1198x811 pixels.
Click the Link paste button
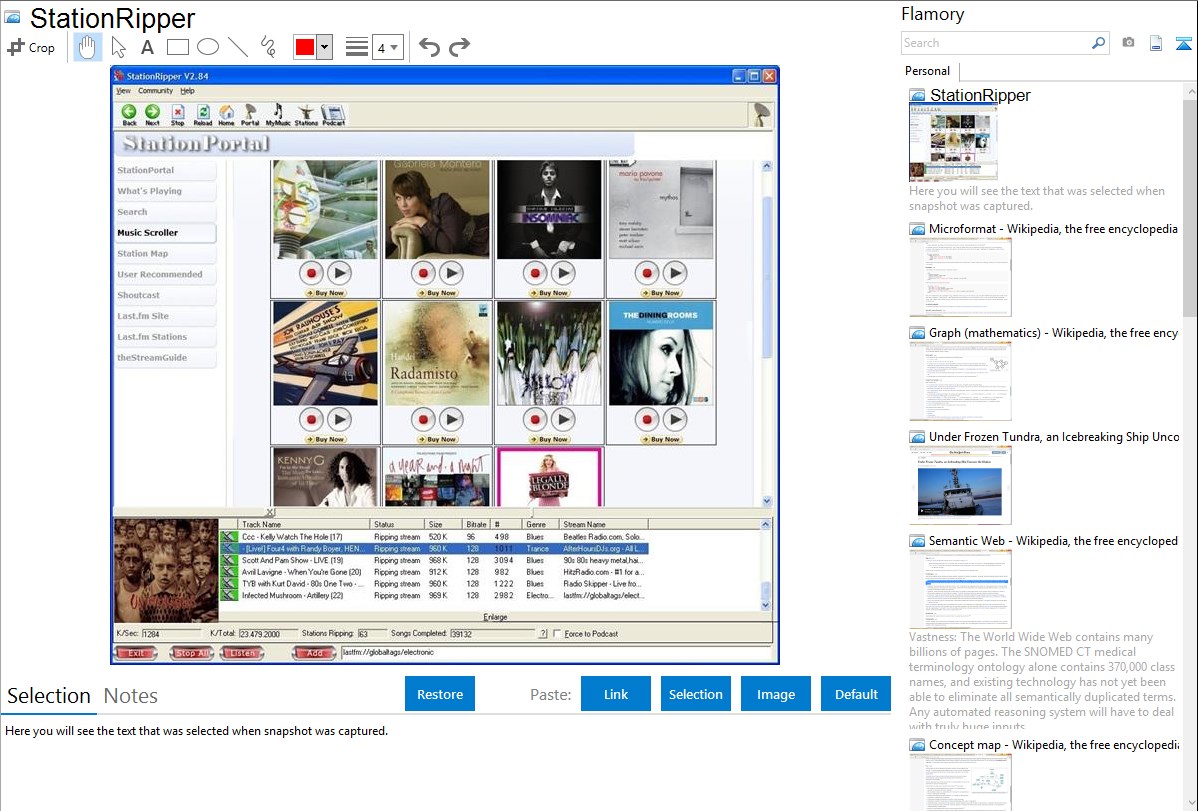point(616,694)
